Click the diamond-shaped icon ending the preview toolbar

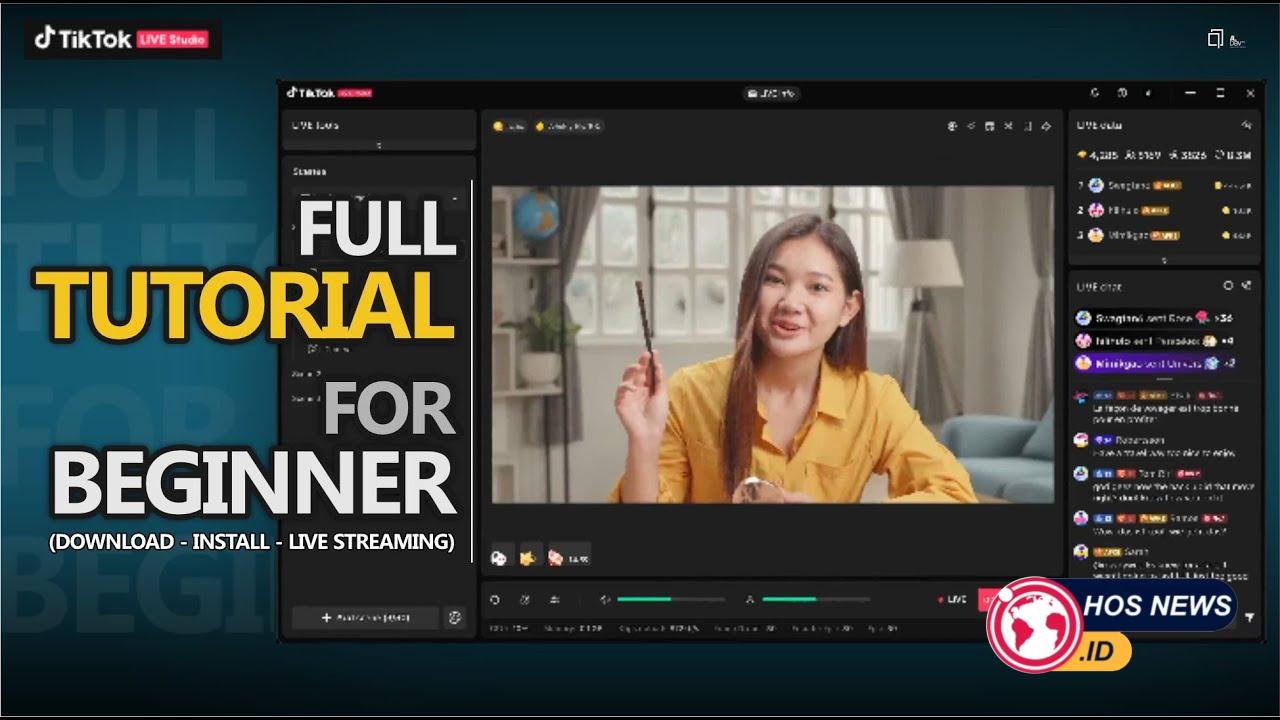(x=1046, y=126)
